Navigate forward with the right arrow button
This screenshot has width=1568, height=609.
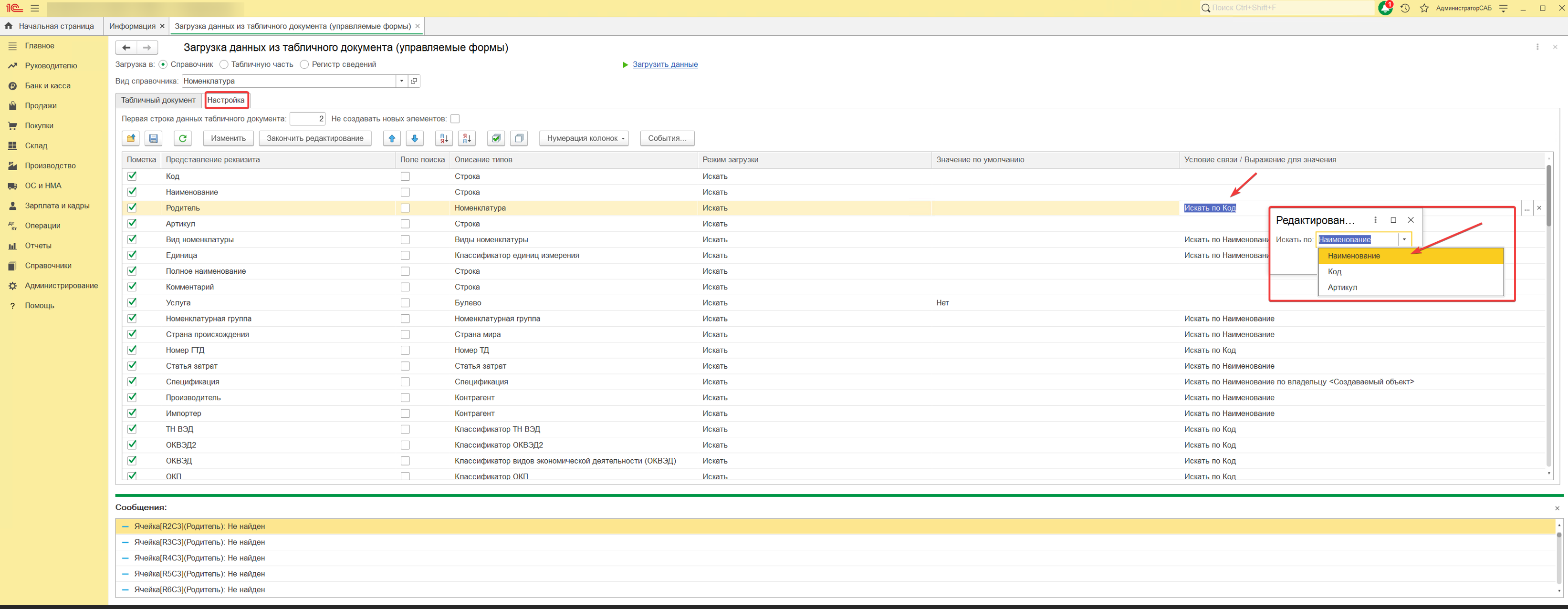tap(147, 48)
